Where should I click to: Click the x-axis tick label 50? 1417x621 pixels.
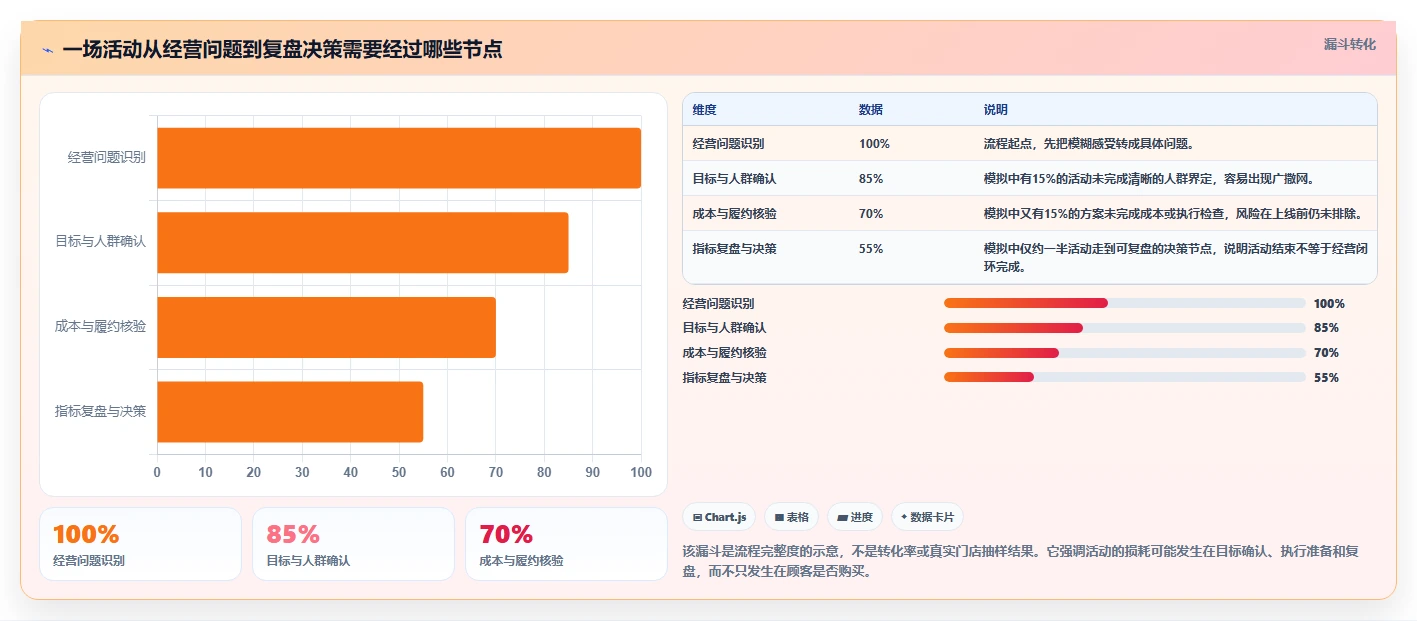399,472
